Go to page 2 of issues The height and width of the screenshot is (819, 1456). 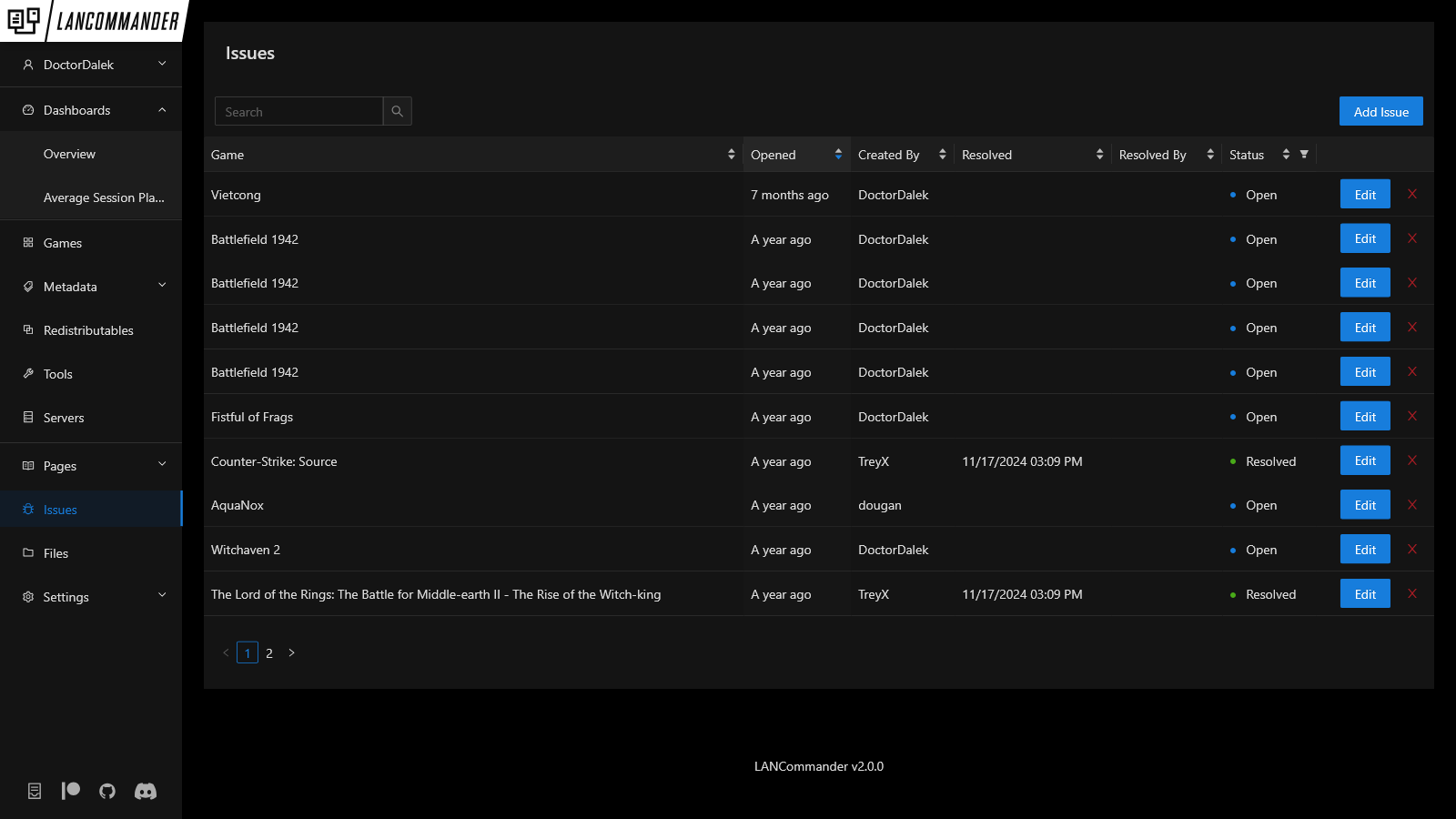point(269,652)
